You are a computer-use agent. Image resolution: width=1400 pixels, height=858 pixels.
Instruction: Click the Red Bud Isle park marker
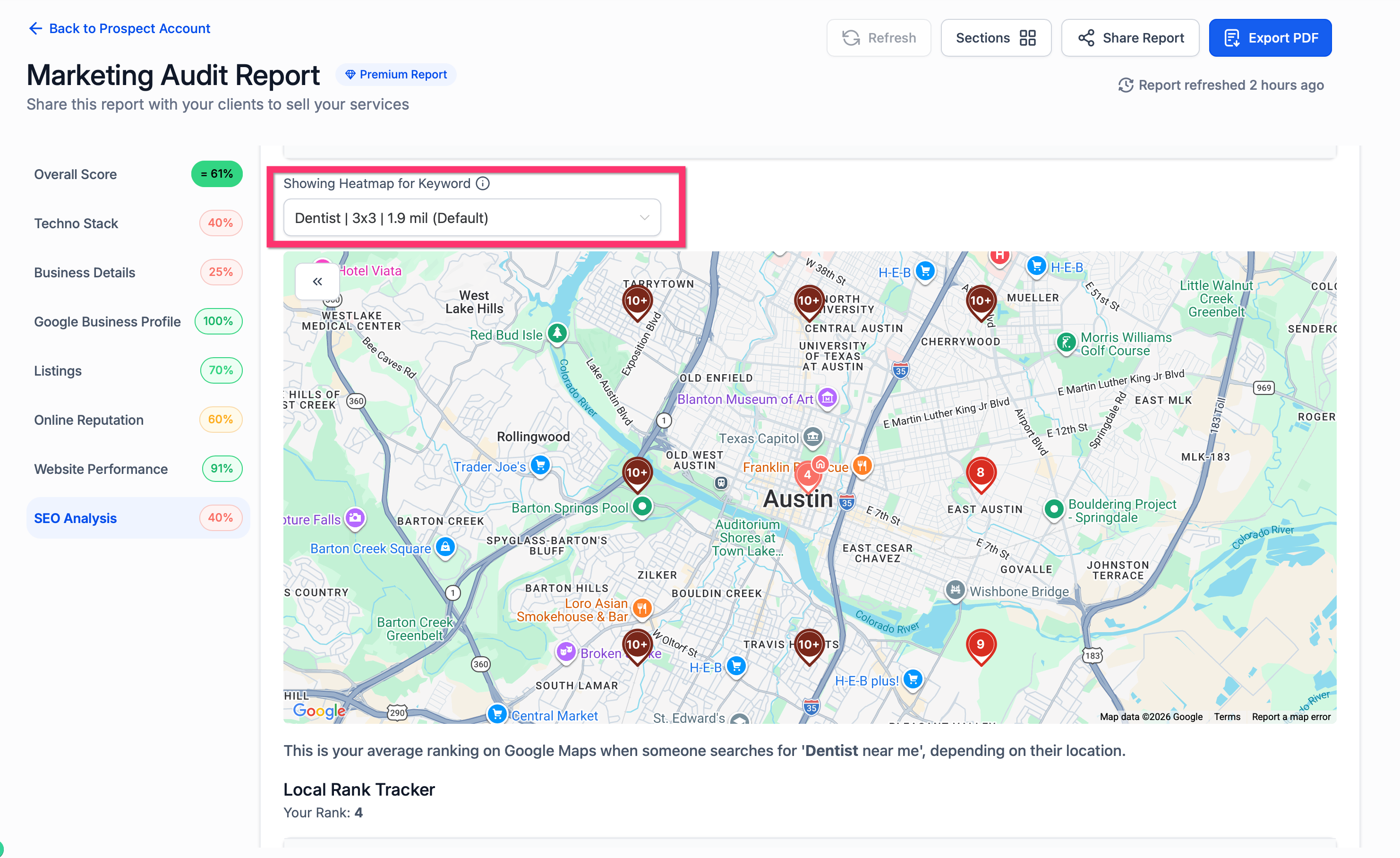(x=557, y=333)
